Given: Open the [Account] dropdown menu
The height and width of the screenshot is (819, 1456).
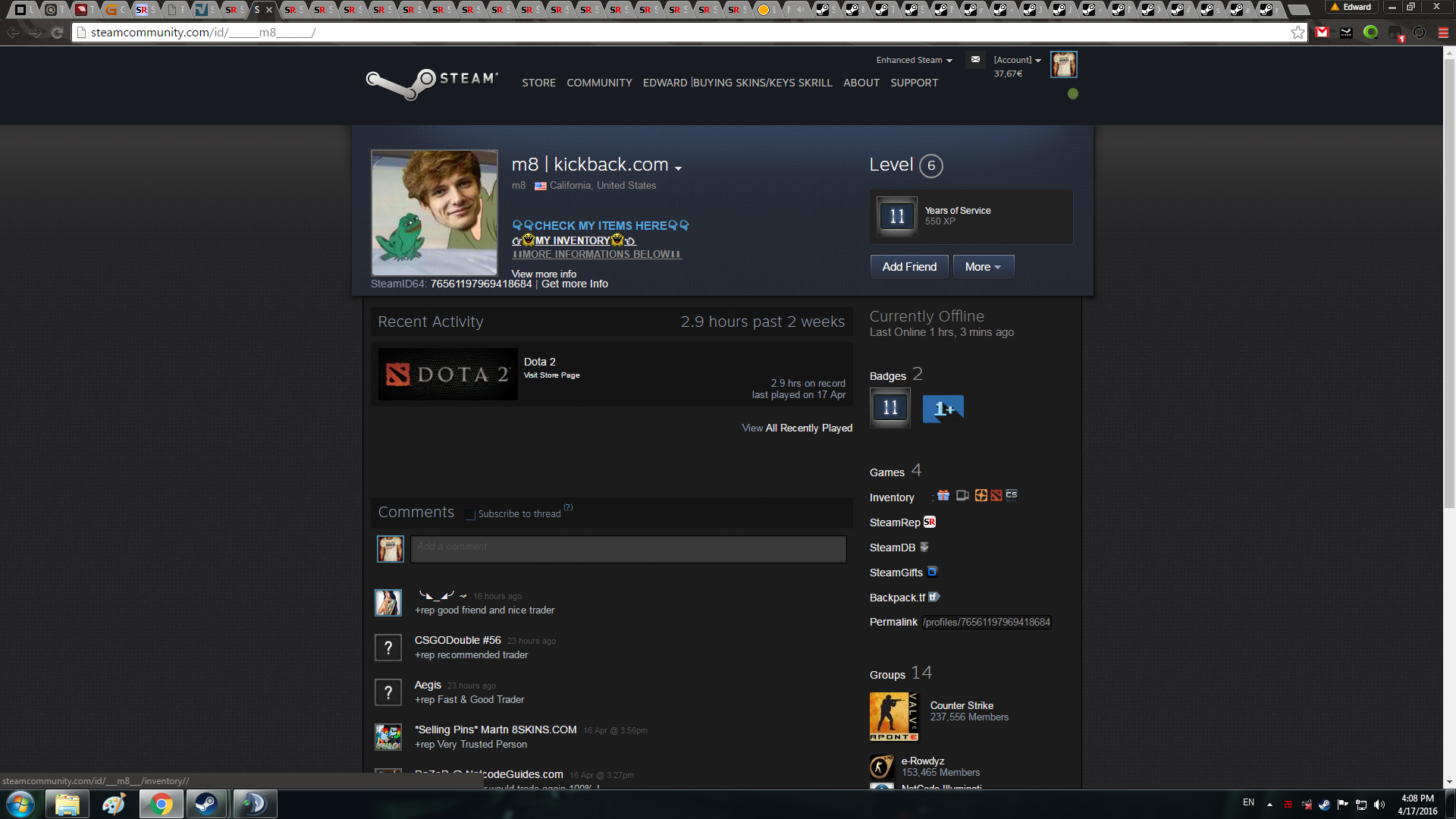Looking at the screenshot, I should [x=1017, y=60].
